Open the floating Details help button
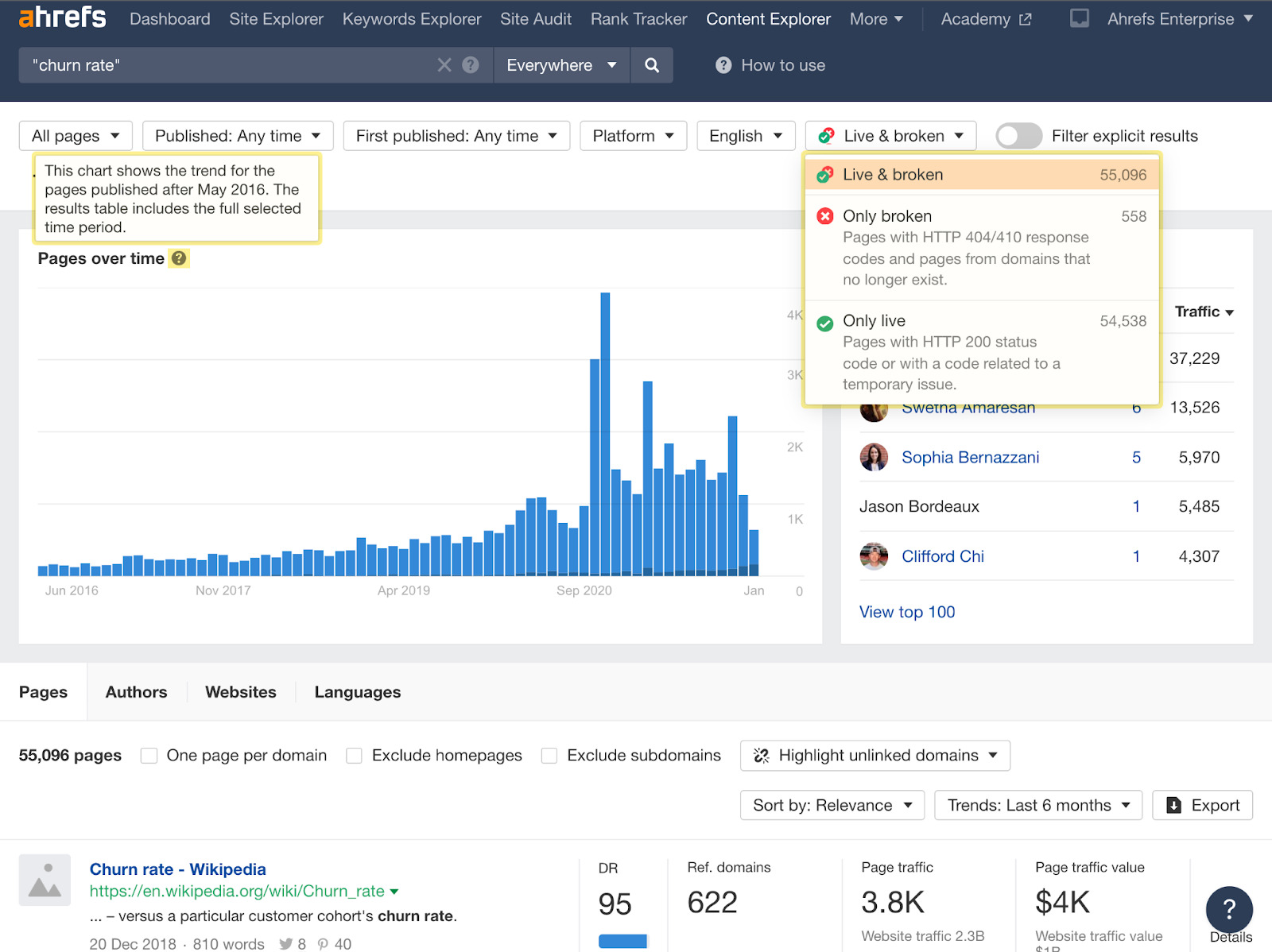1272x952 pixels. coord(1229,910)
